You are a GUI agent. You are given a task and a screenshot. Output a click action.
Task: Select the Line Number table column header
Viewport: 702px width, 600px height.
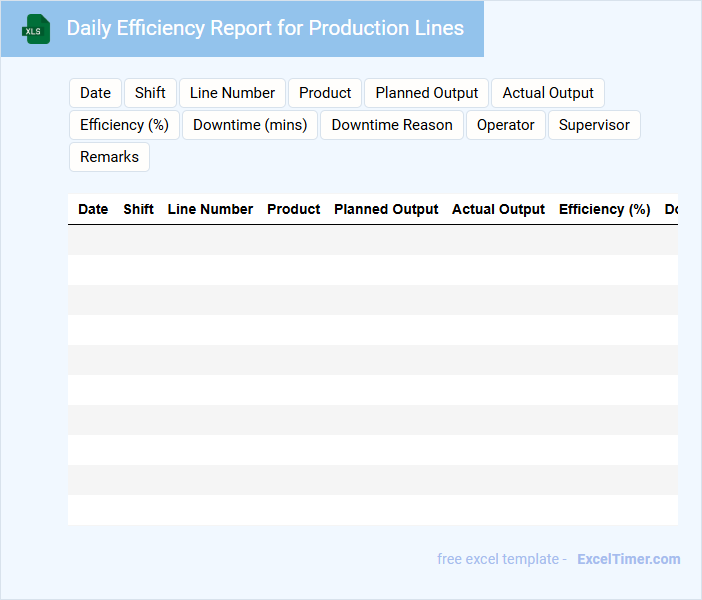coord(210,209)
